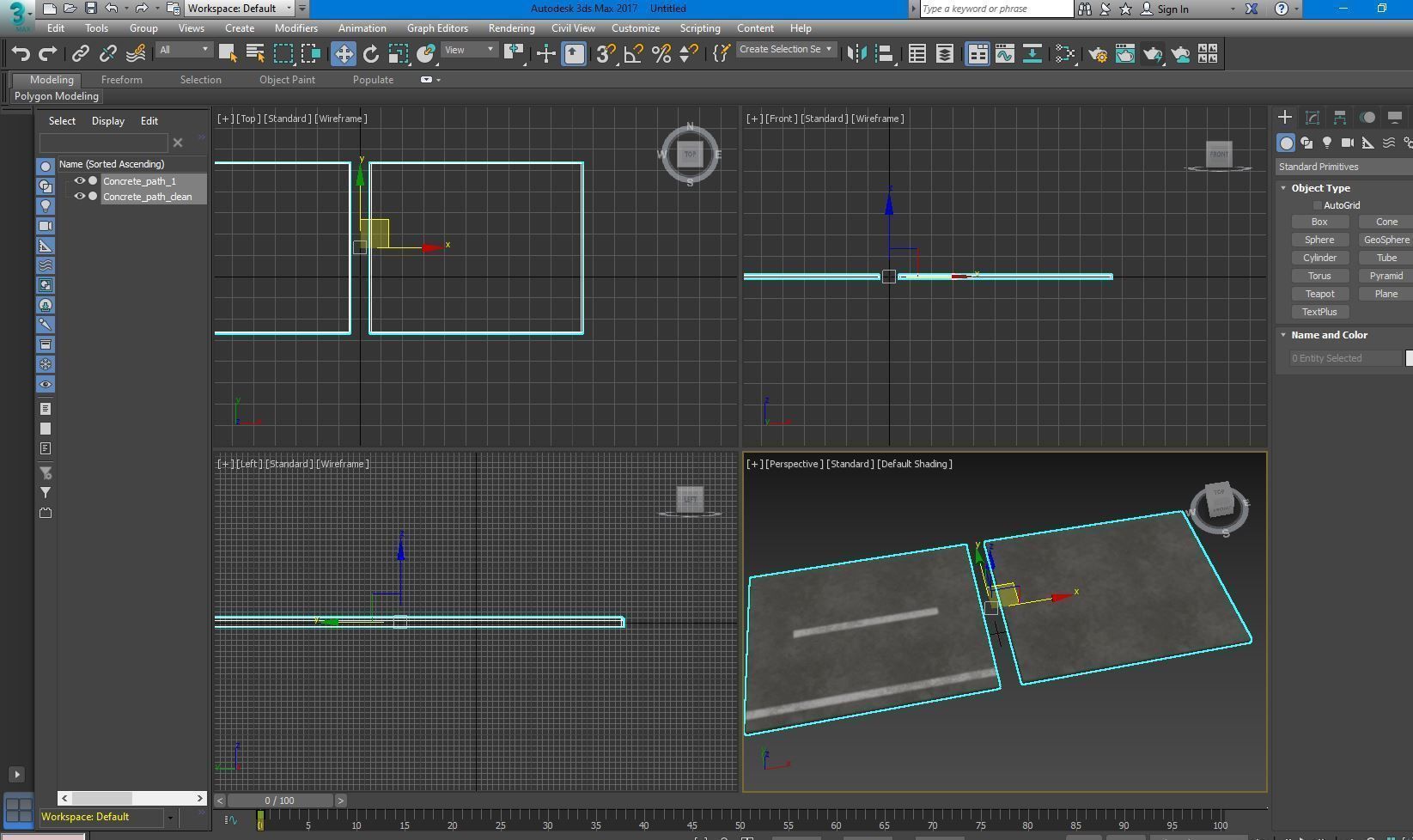Click the Teapot button
Viewport: 1413px width, 840px height.
click(1319, 294)
